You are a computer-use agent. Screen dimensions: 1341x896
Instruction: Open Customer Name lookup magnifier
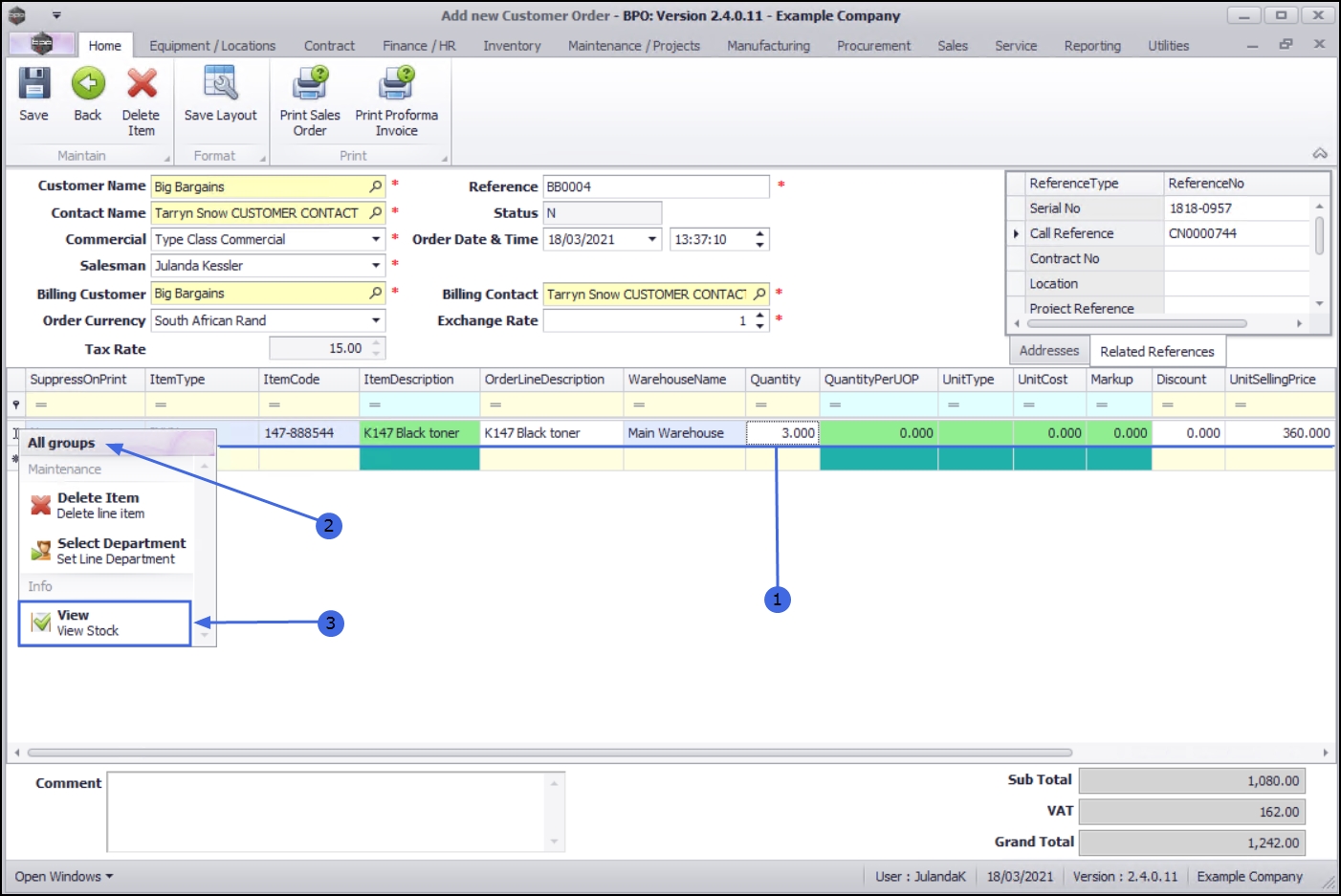[376, 186]
